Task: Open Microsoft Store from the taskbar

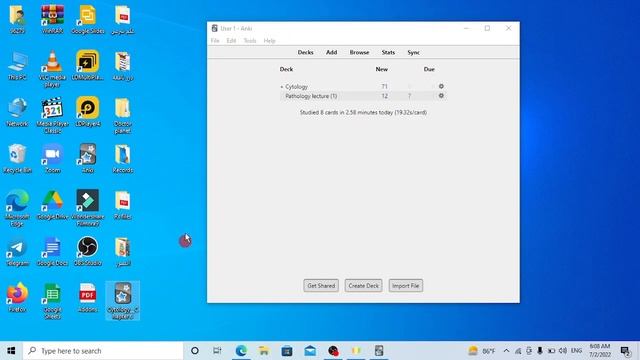Action: pyautogui.click(x=287, y=351)
